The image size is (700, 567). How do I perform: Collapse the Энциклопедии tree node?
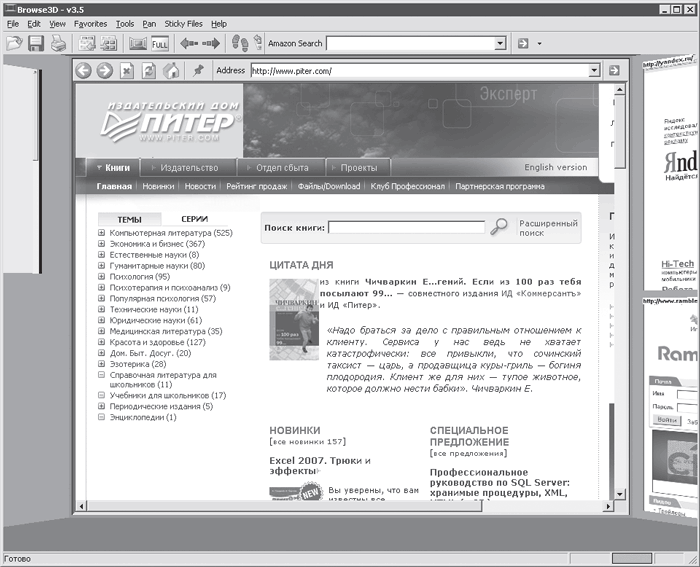pos(102,417)
